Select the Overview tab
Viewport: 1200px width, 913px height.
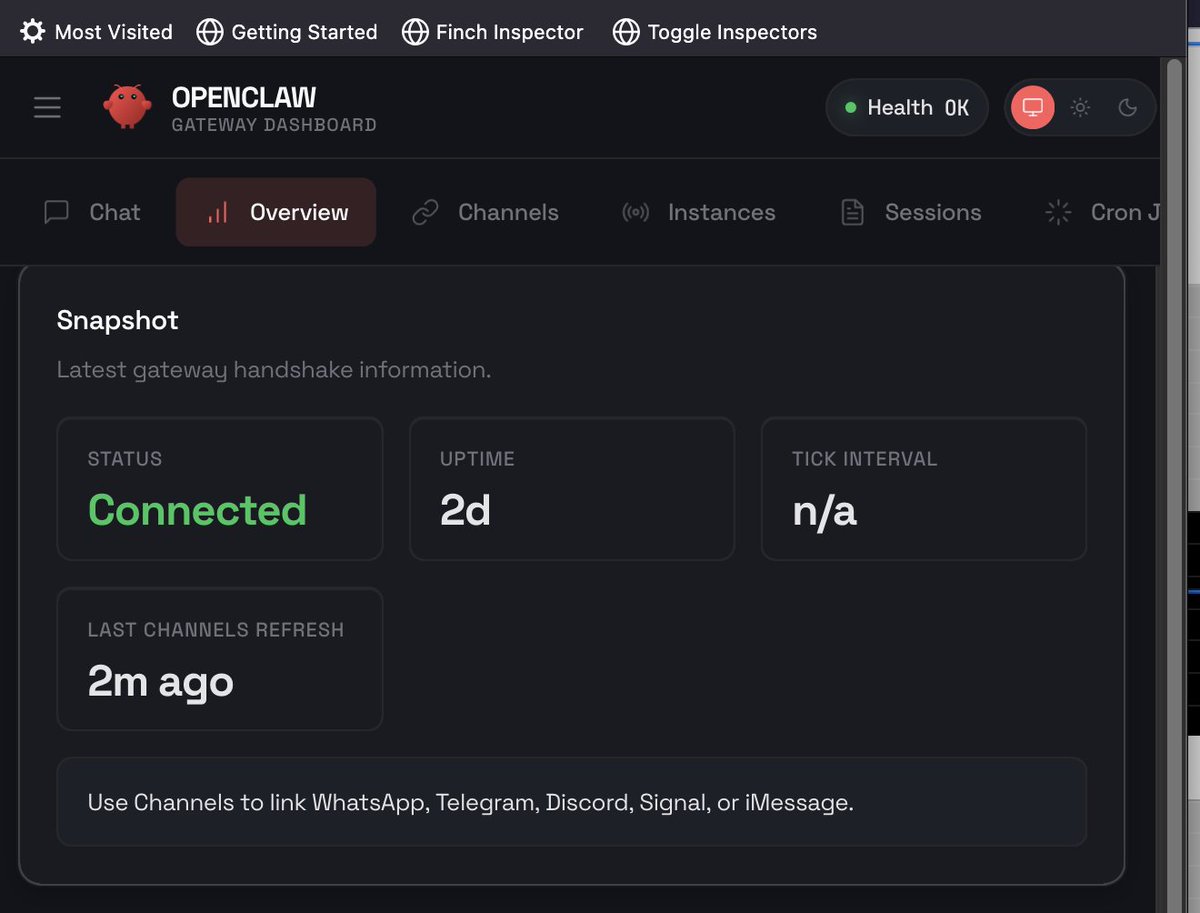[x=276, y=212]
